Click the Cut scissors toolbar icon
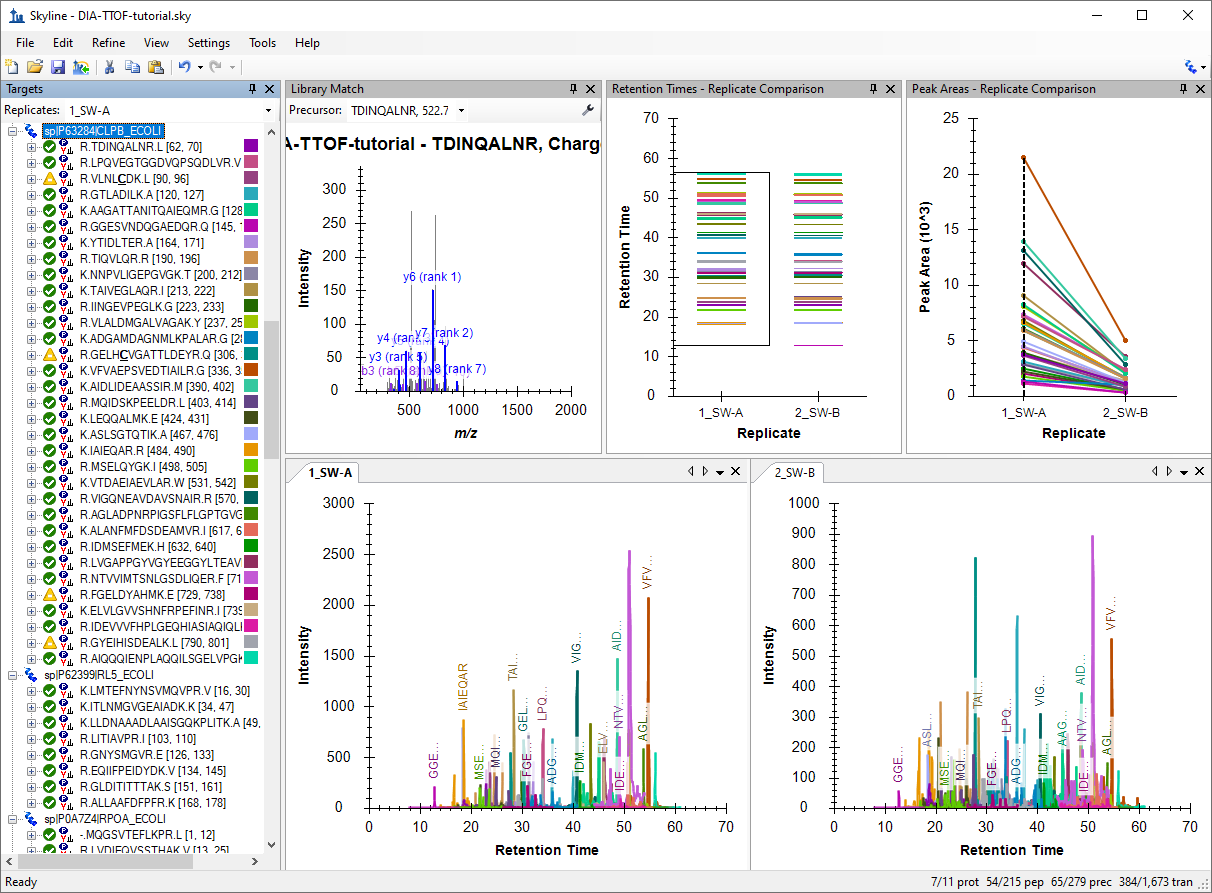Image resolution: width=1212 pixels, height=893 pixels. pyautogui.click(x=110, y=67)
